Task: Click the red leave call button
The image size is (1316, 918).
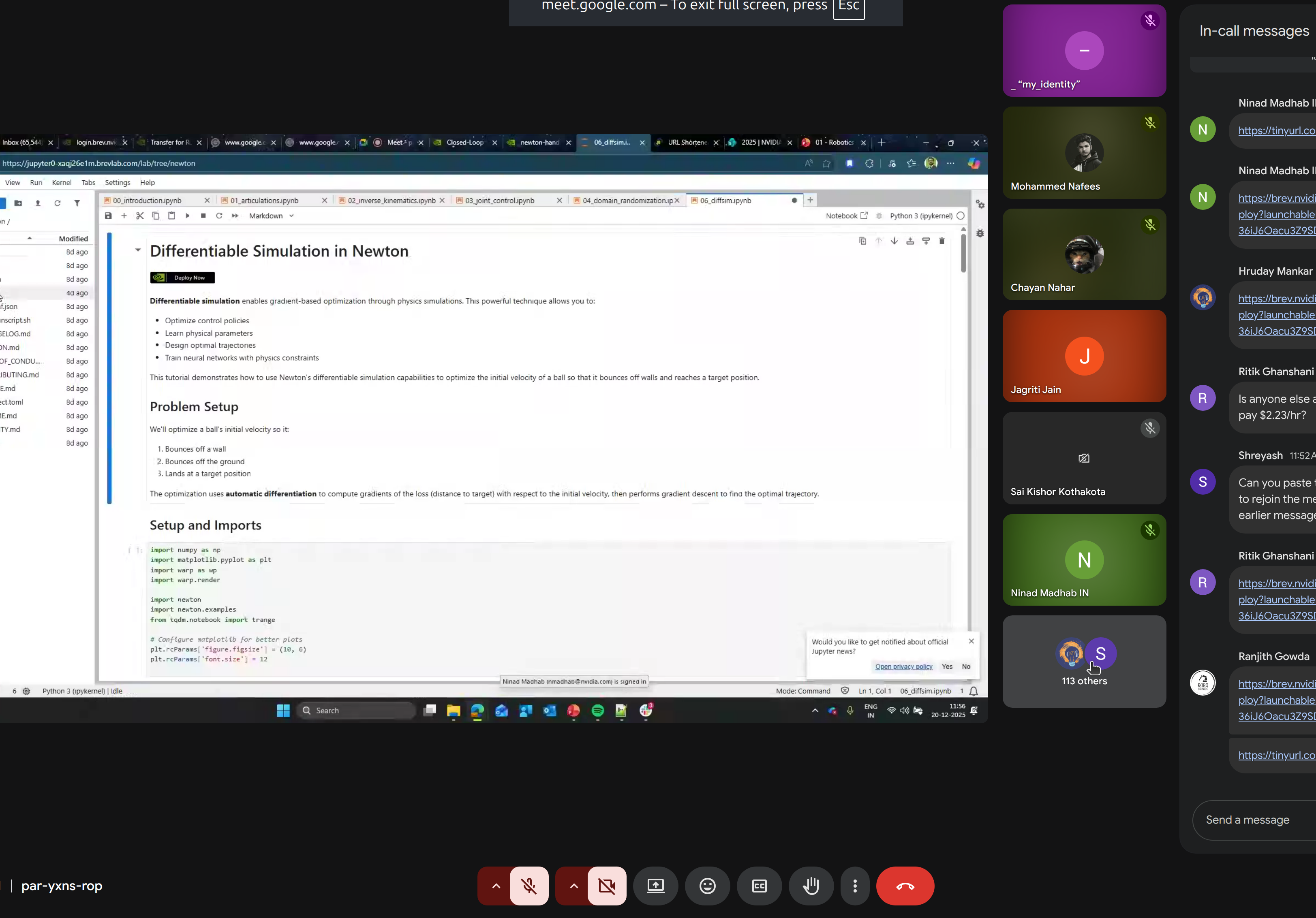Action: tap(905, 886)
